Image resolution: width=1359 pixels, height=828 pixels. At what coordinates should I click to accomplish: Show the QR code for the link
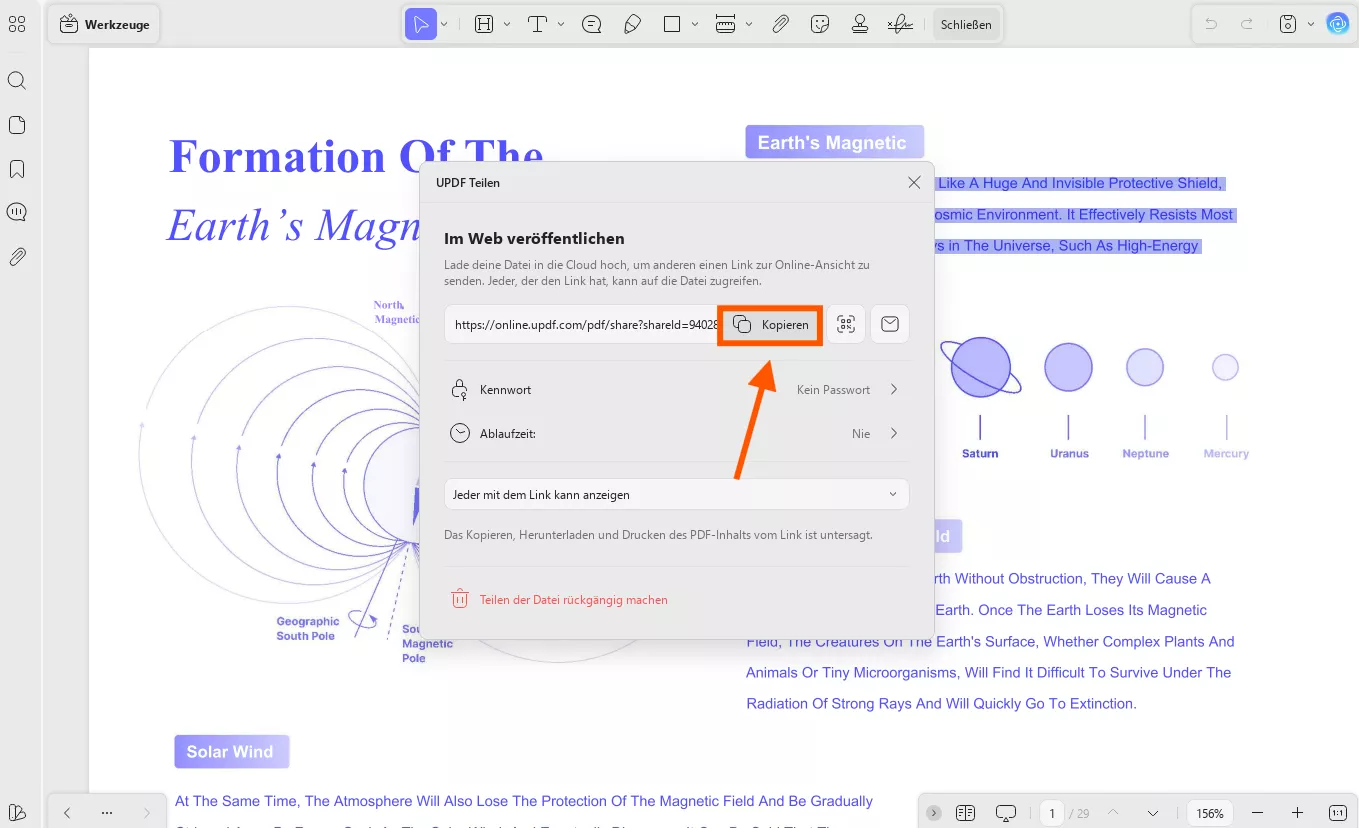[846, 324]
